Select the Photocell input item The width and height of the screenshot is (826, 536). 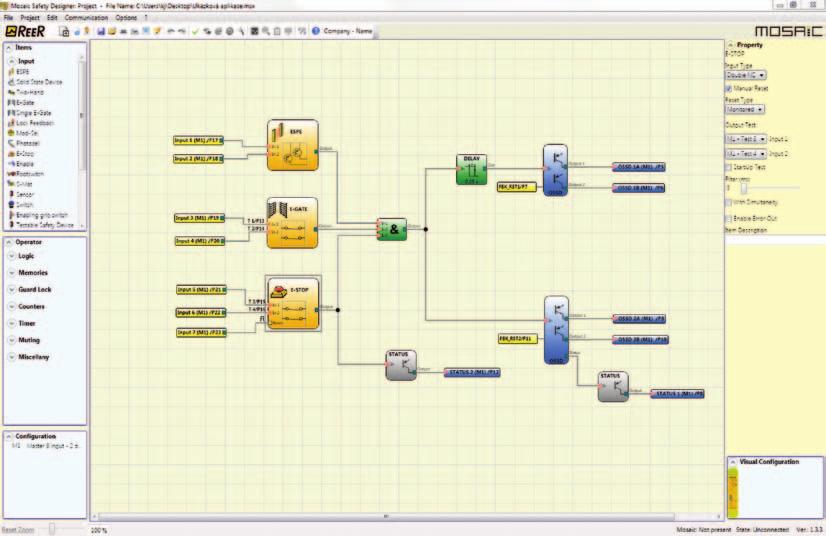(24, 143)
